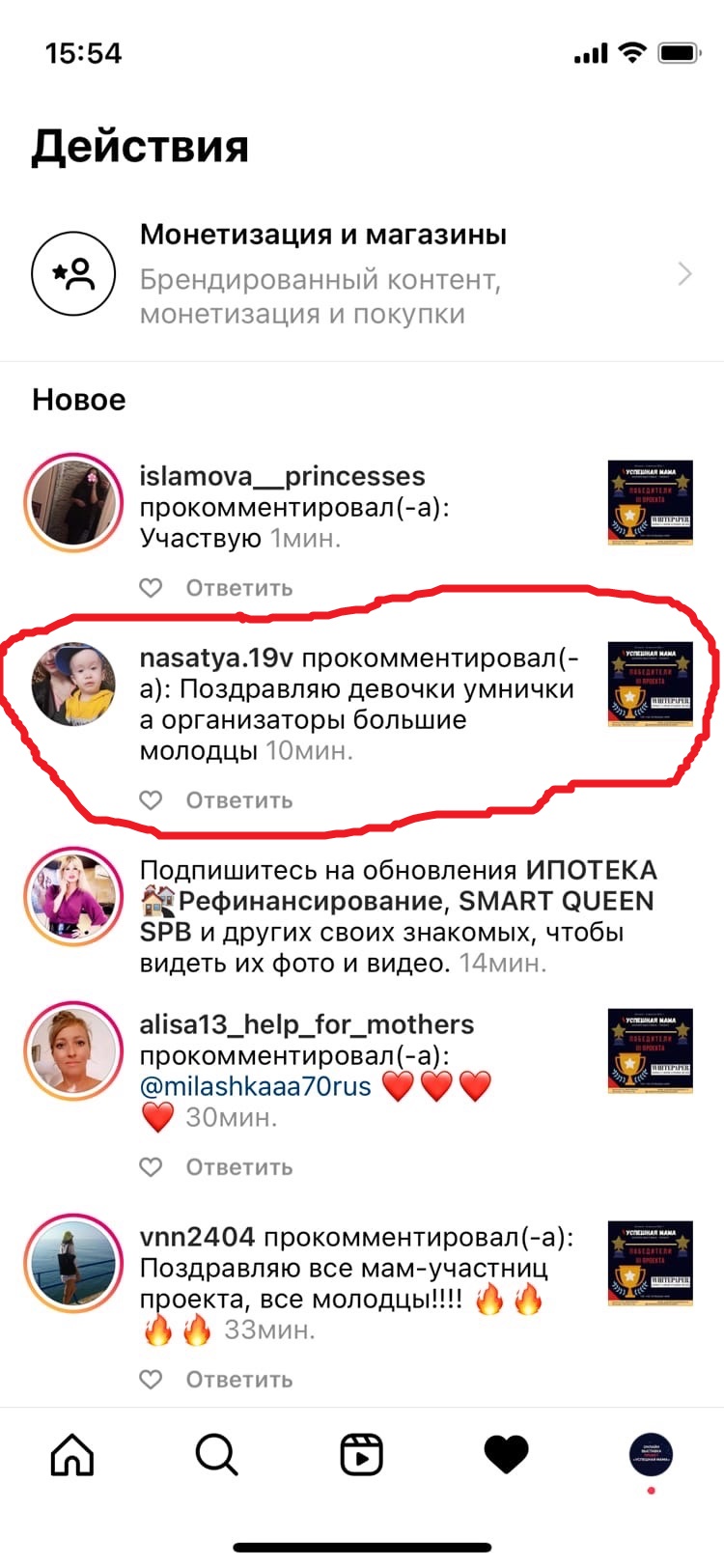Viewport: 724px width, 1568px height.
Task: Like nasatya.19v comment with heart
Action: pyautogui.click(x=151, y=800)
